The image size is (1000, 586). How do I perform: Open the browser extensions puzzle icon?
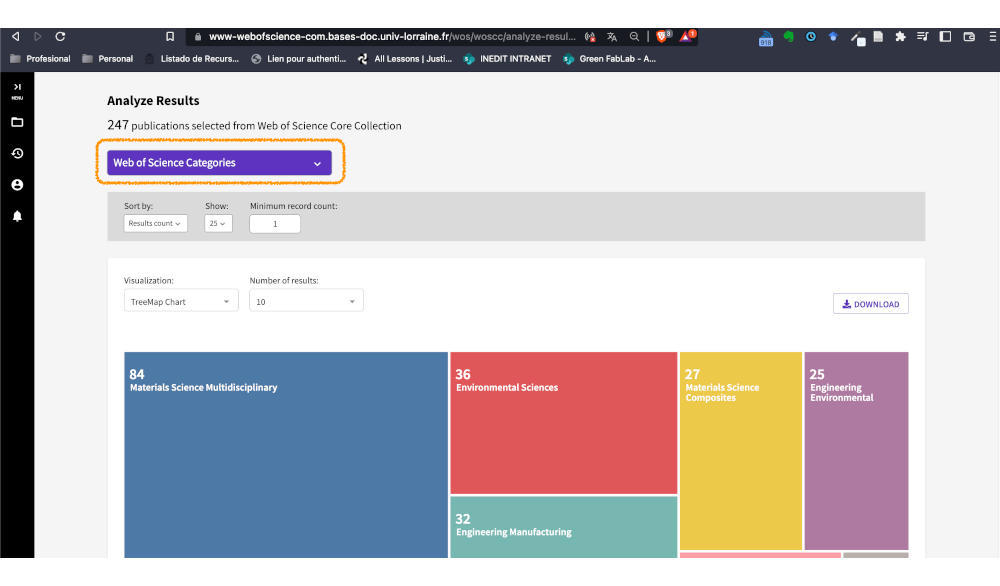pyautogui.click(x=900, y=37)
